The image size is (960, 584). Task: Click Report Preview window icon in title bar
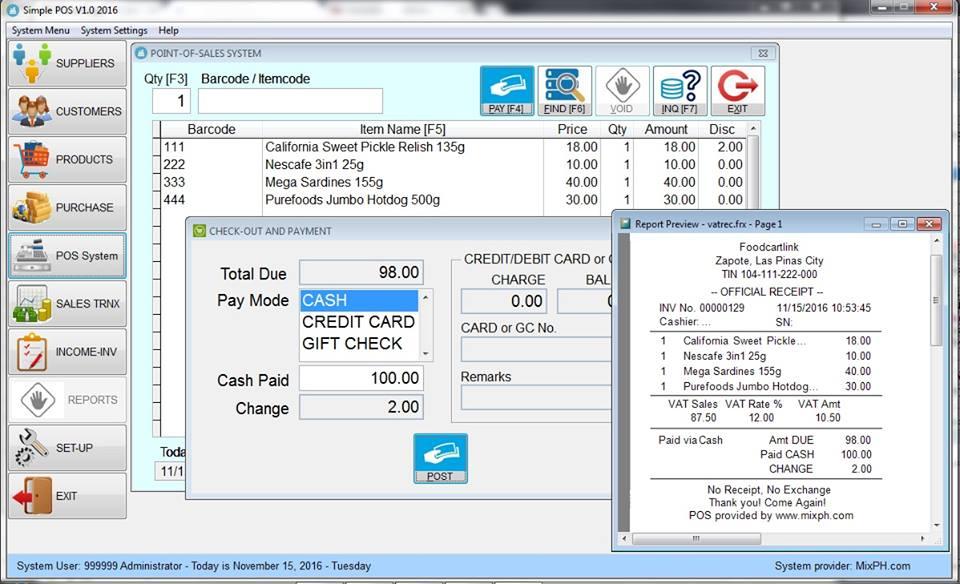pos(625,224)
